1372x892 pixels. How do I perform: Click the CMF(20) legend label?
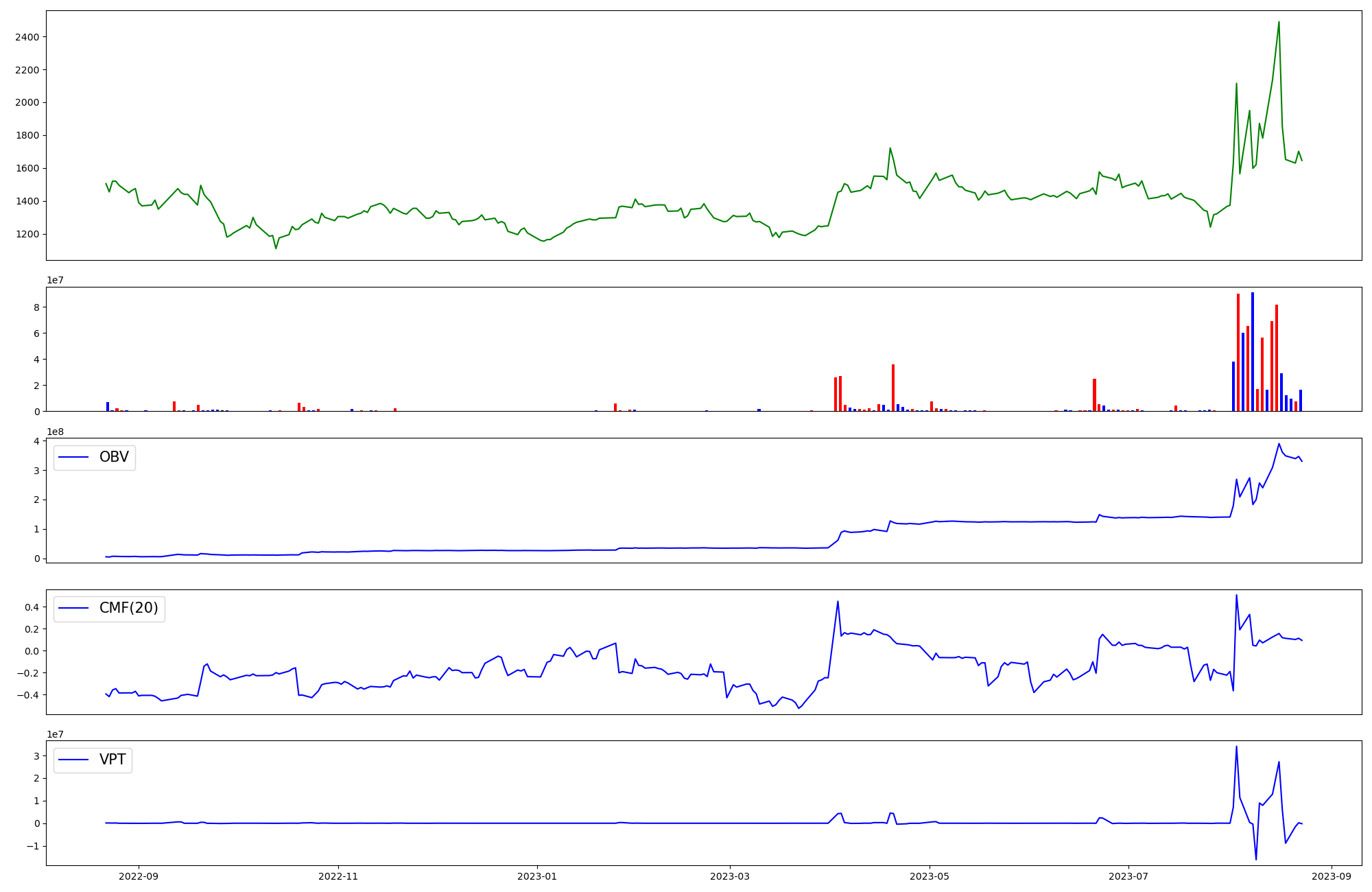128,608
